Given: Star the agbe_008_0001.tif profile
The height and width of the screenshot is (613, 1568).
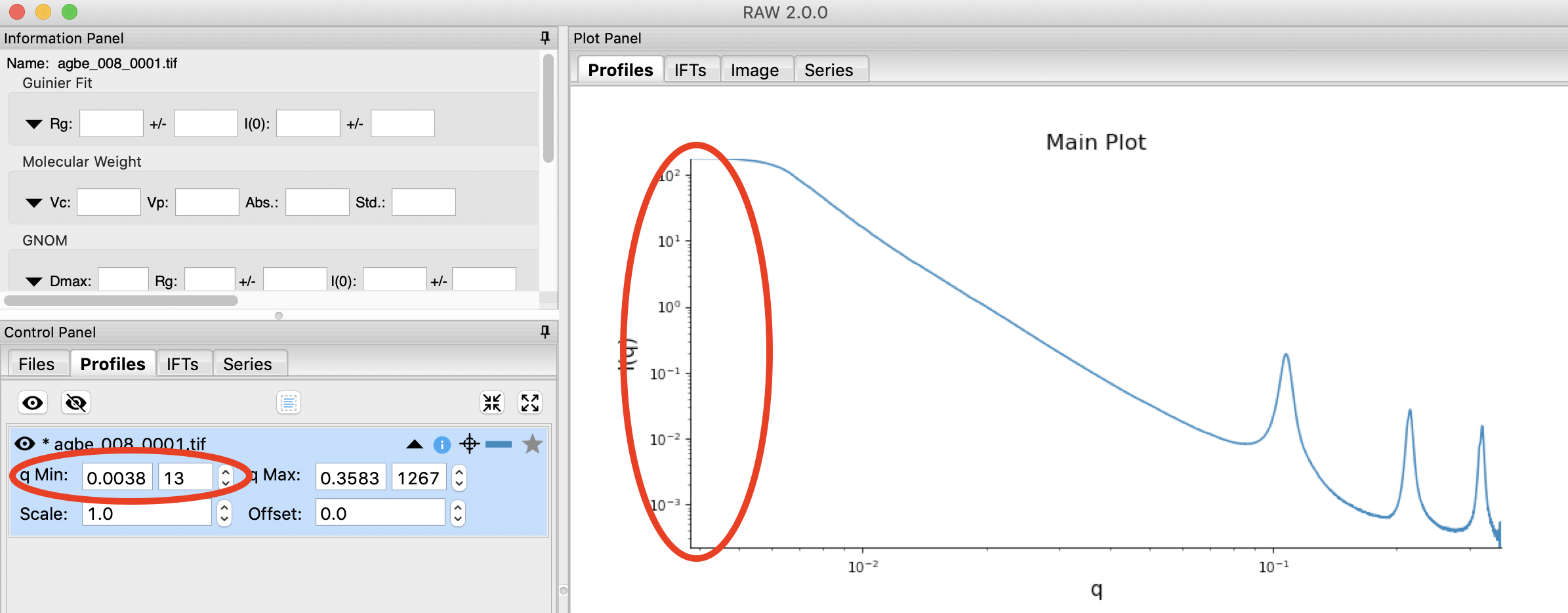Looking at the screenshot, I should [532, 444].
